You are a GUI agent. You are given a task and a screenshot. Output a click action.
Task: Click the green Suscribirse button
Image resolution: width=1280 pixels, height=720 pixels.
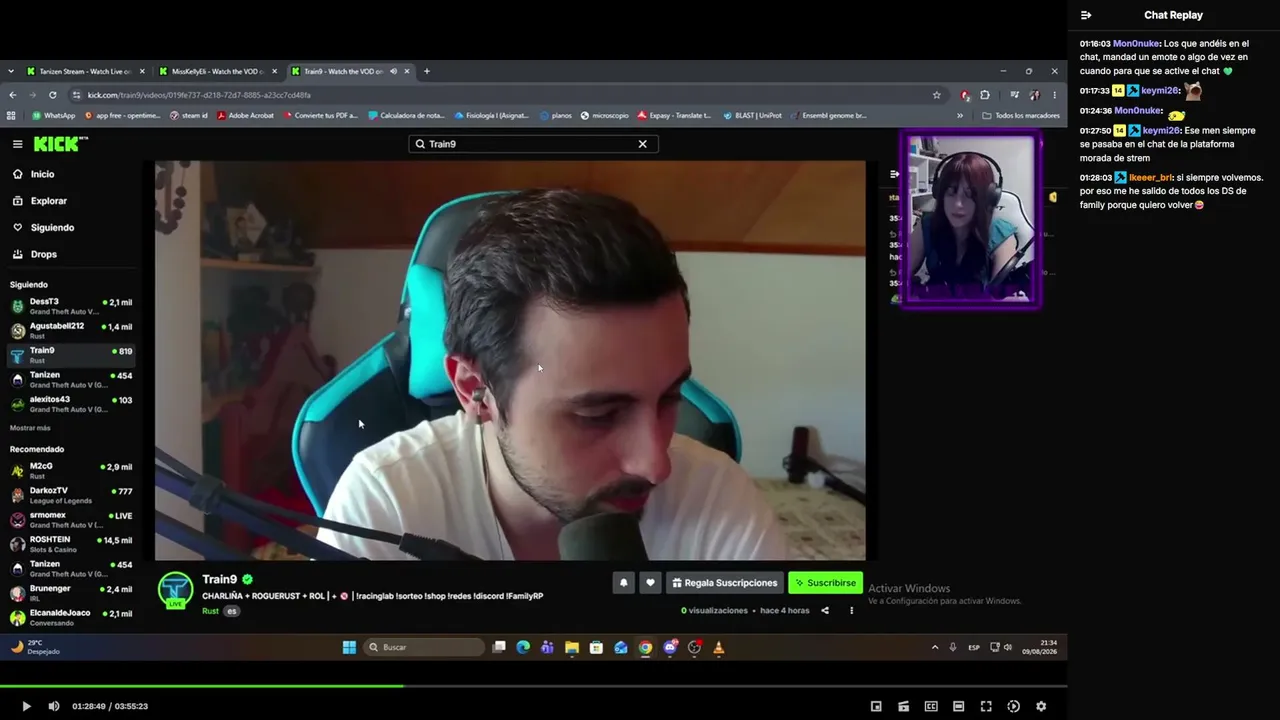[825, 583]
